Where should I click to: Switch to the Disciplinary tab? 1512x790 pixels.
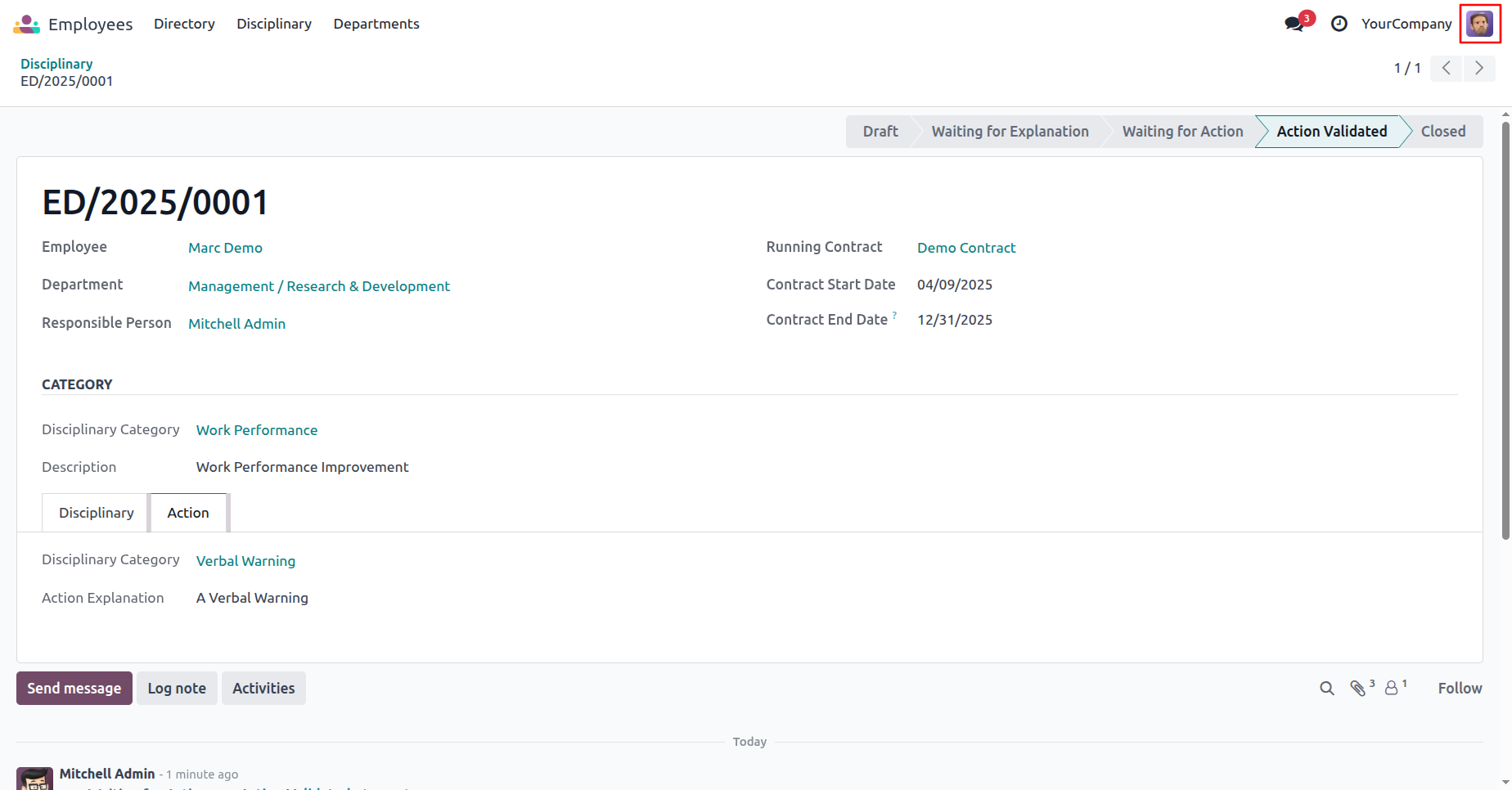point(96,513)
